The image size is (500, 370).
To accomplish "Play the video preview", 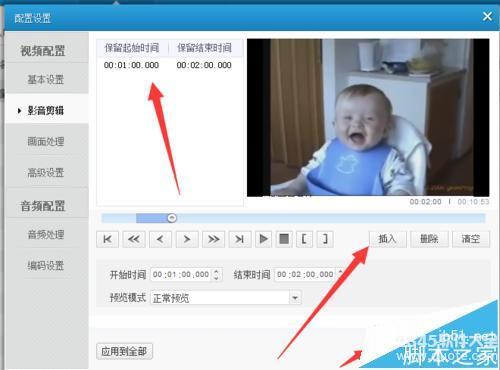I will pyautogui.click(x=263, y=239).
